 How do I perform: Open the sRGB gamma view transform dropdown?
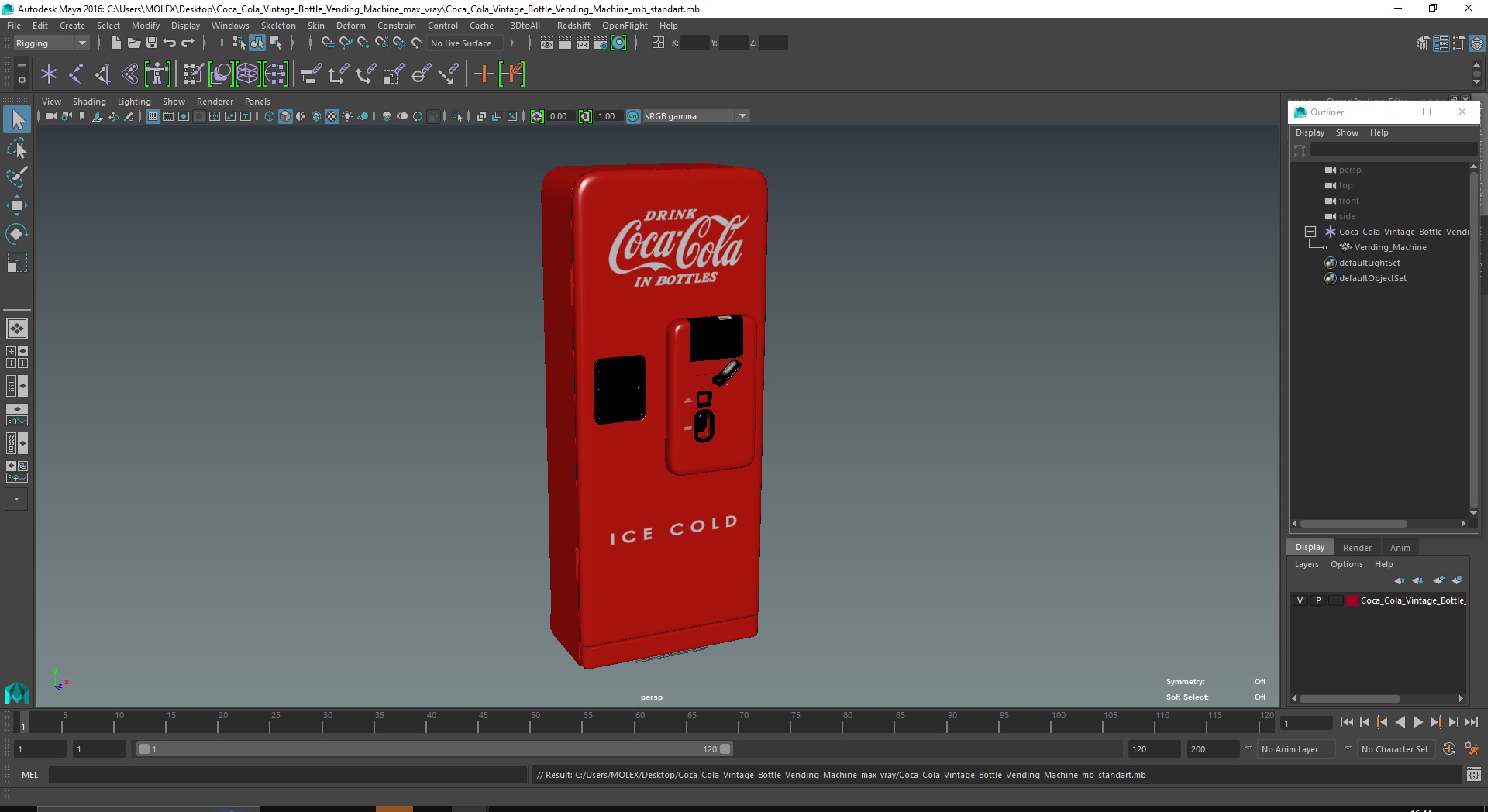tap(696, 116)
